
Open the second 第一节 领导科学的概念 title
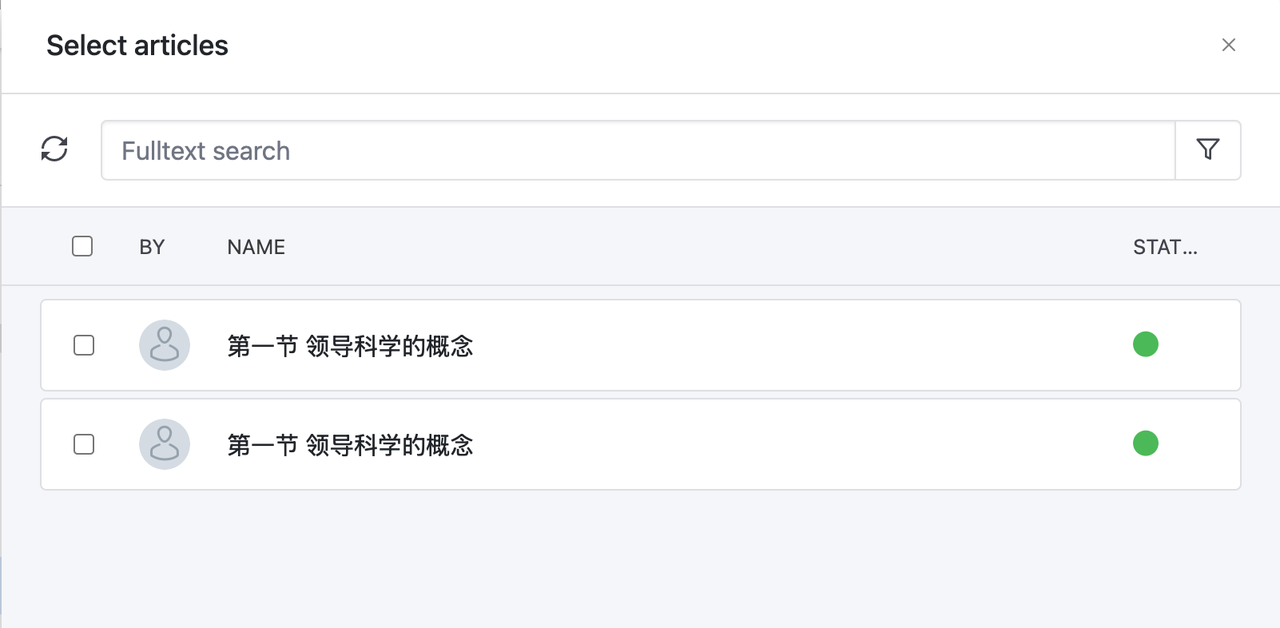coord(350,445)
